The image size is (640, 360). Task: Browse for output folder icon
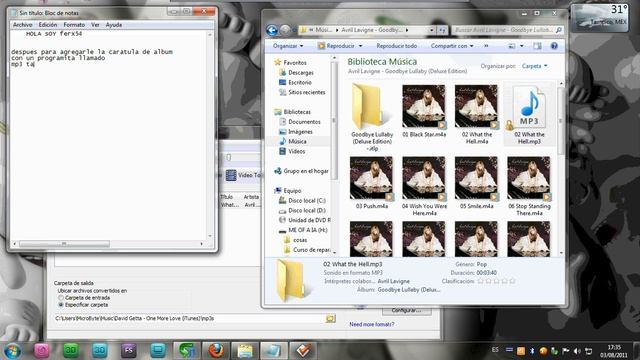click(x=330, y=318)
